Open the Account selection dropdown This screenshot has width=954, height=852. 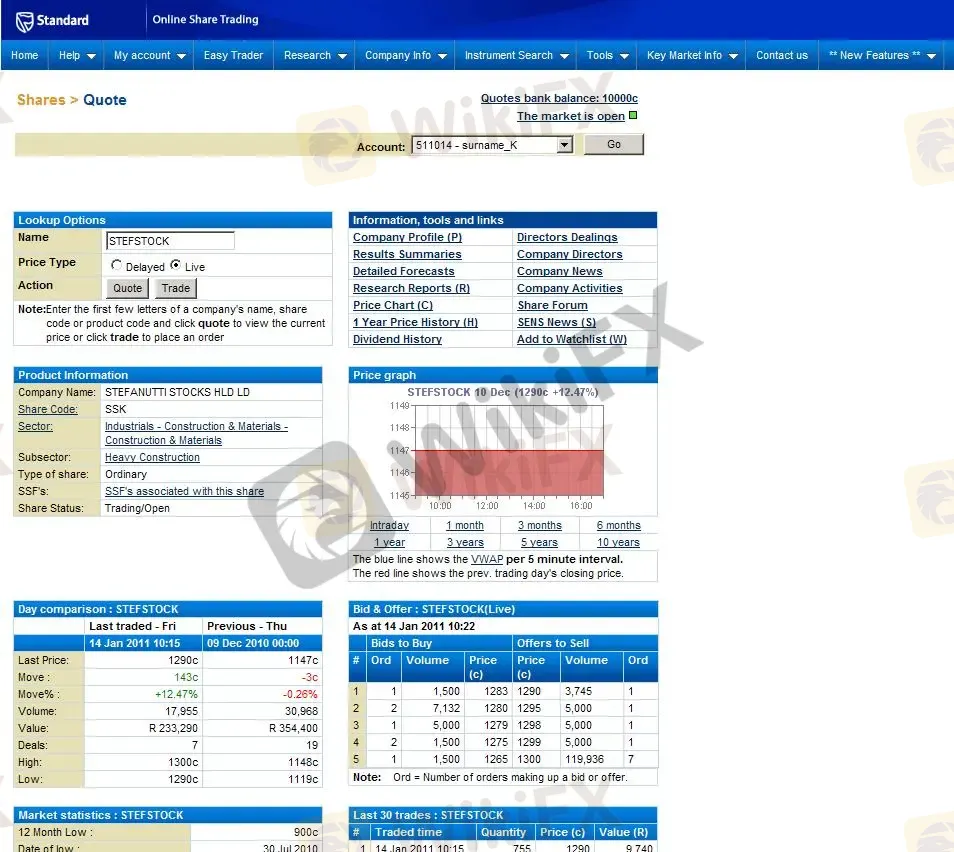565,145
